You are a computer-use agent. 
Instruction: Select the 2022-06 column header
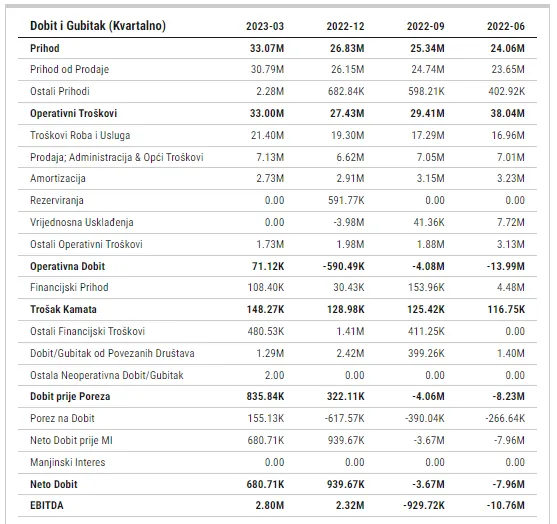point(506,26)
